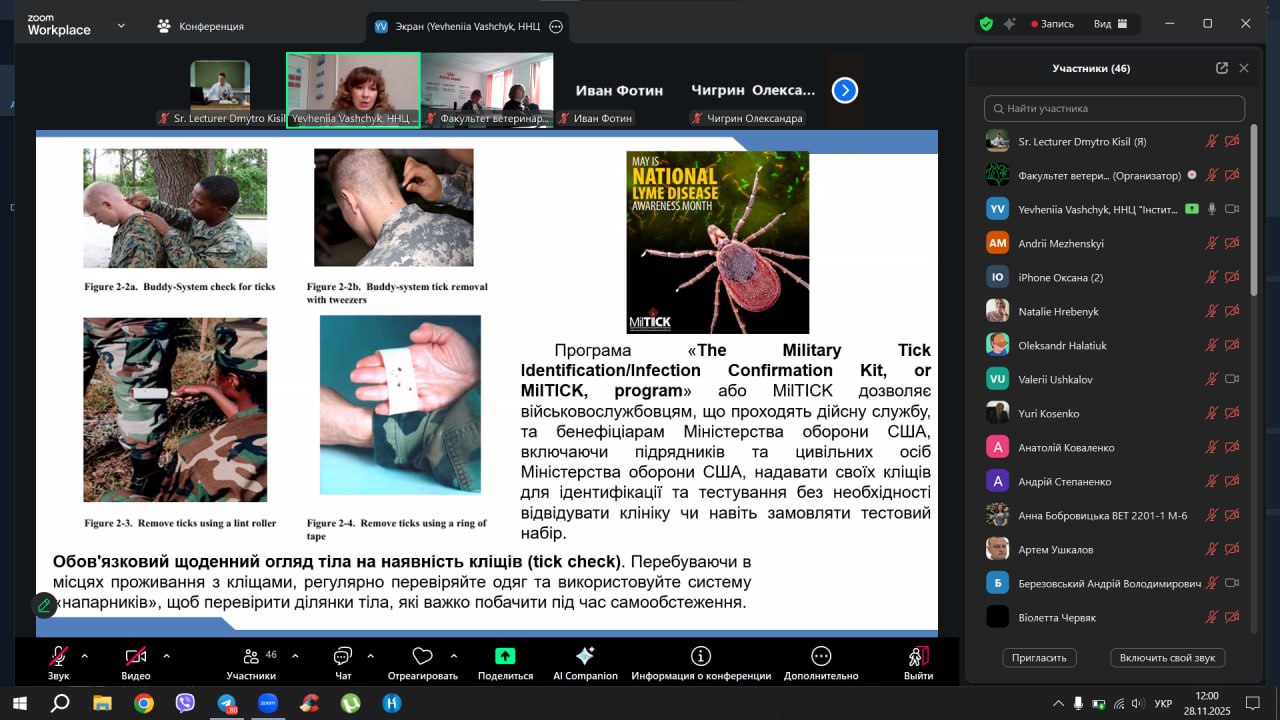Viewport: 1280px width, 720px height.
Task: Click the conference information icon
Action: click(x=700, y=656)
